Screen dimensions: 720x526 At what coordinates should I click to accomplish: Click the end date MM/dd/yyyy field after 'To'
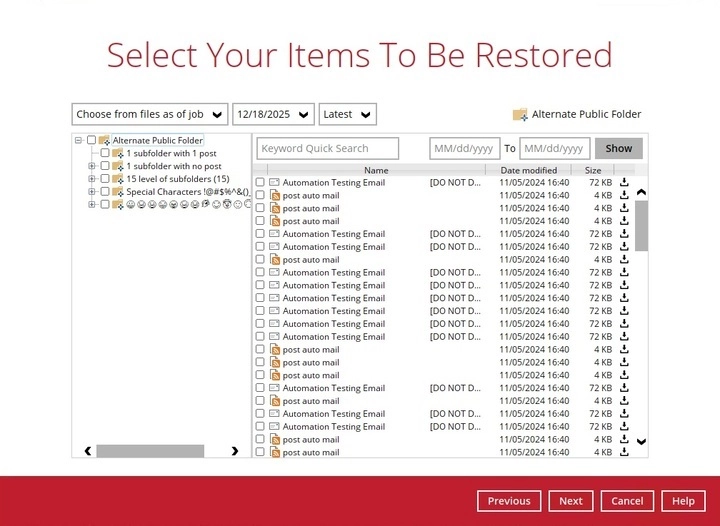pos(555,148)
